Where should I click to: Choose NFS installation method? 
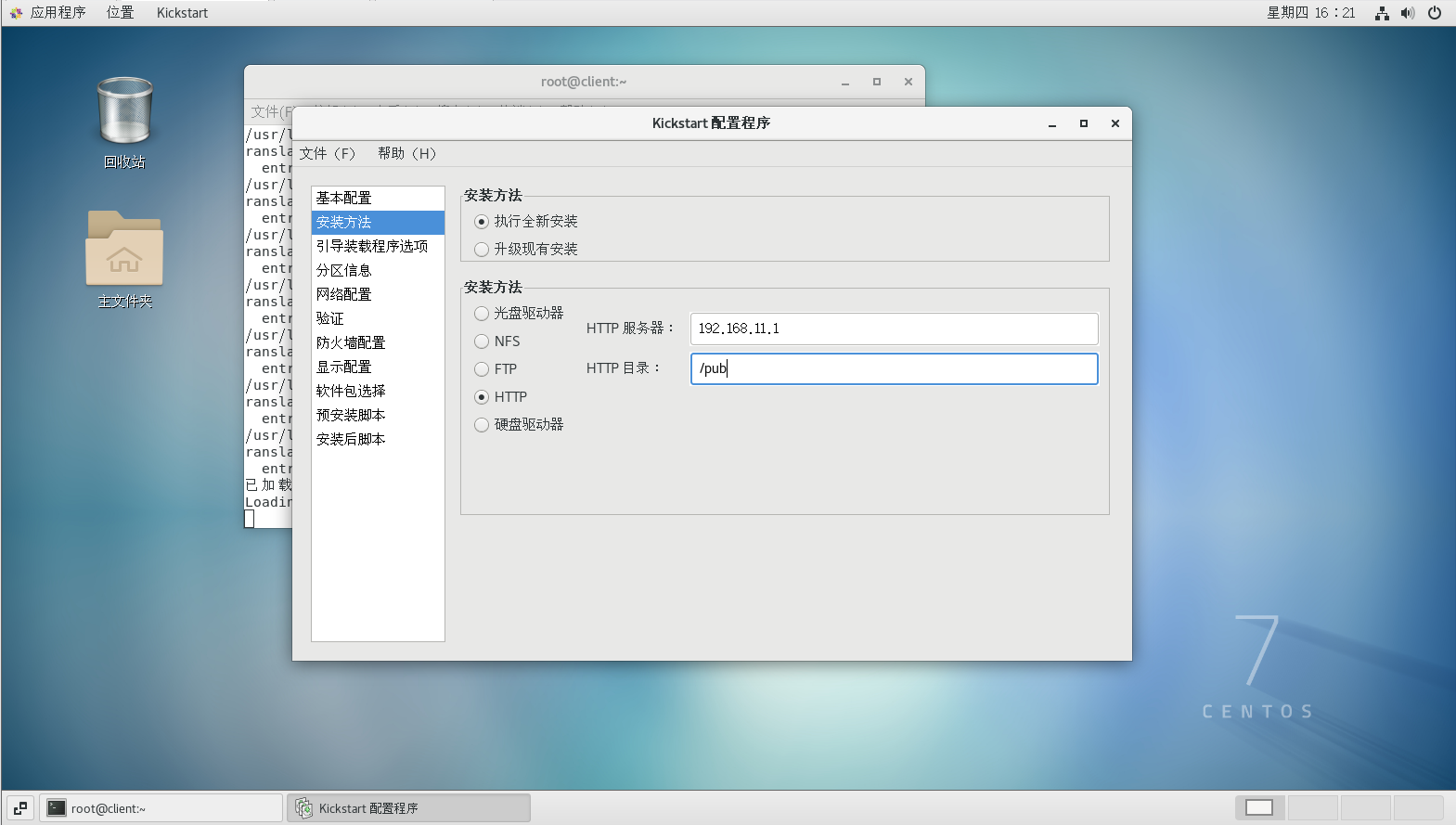[482, 342]
